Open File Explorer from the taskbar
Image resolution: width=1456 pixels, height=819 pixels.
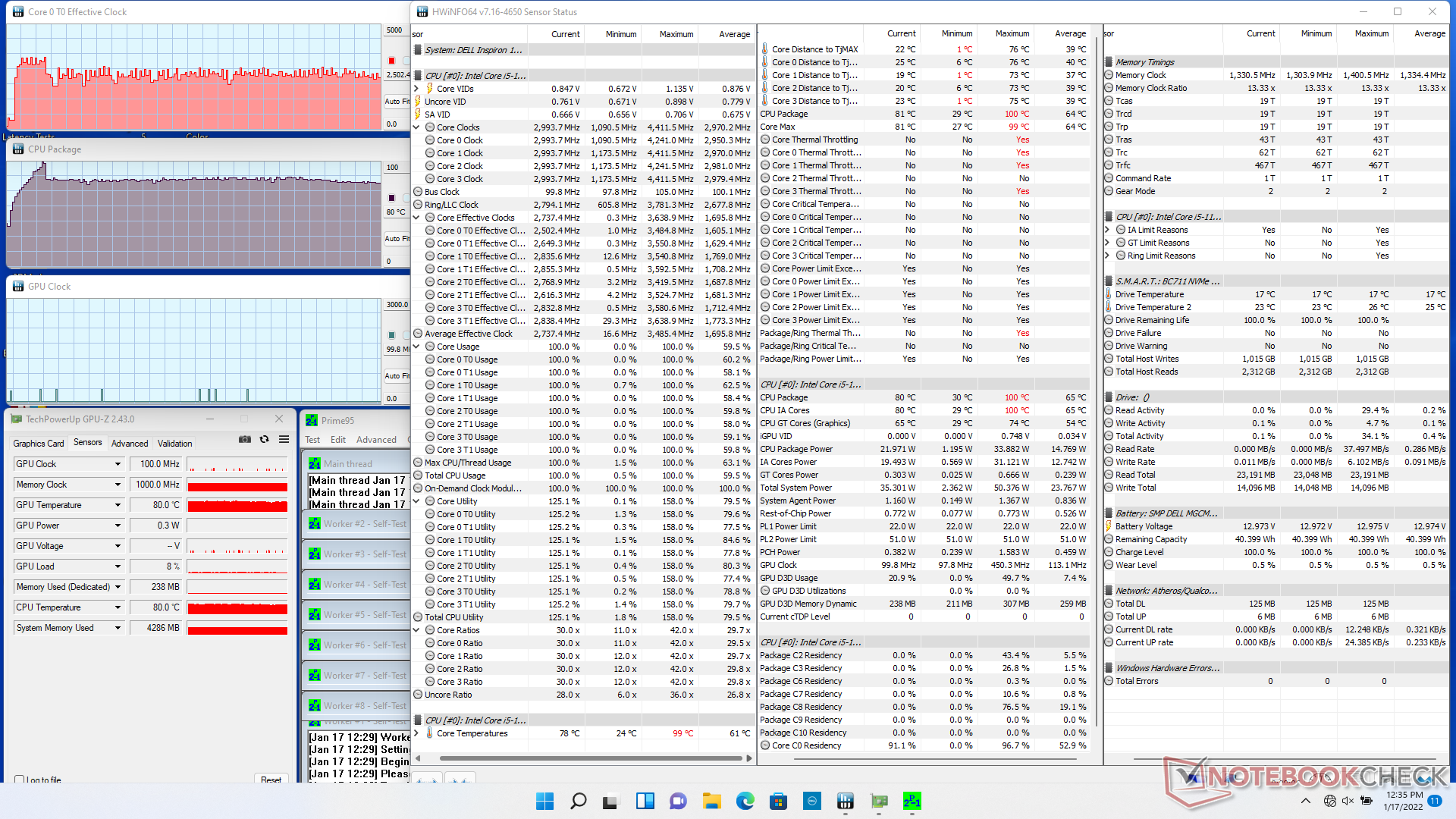point(711,801)
